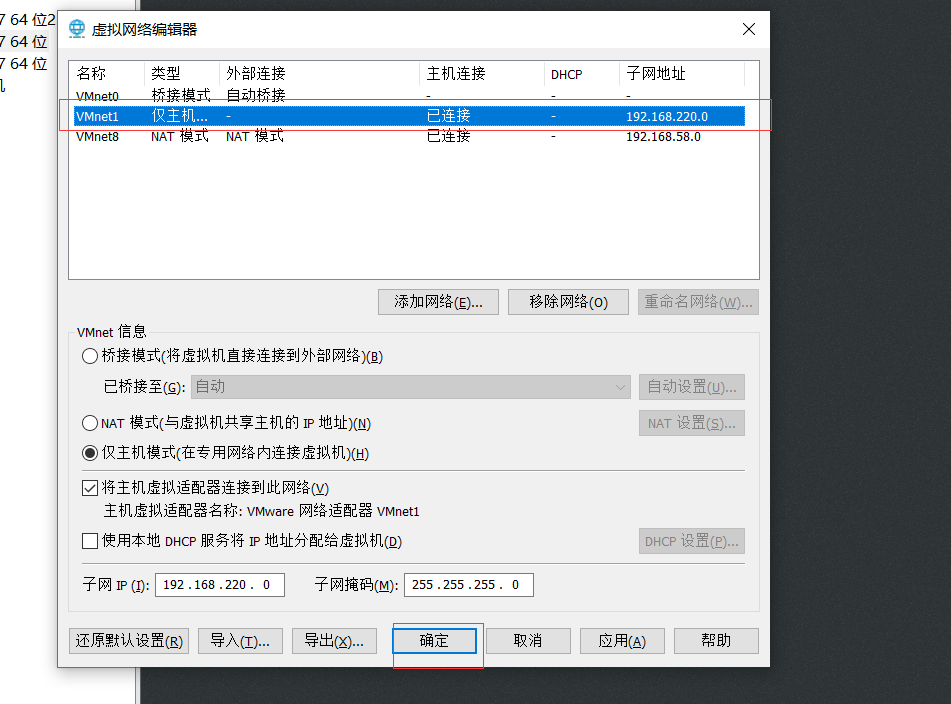Select the 仅主机模式 radio button
This screenshot has width=951, height=704.
coord(90,453)
